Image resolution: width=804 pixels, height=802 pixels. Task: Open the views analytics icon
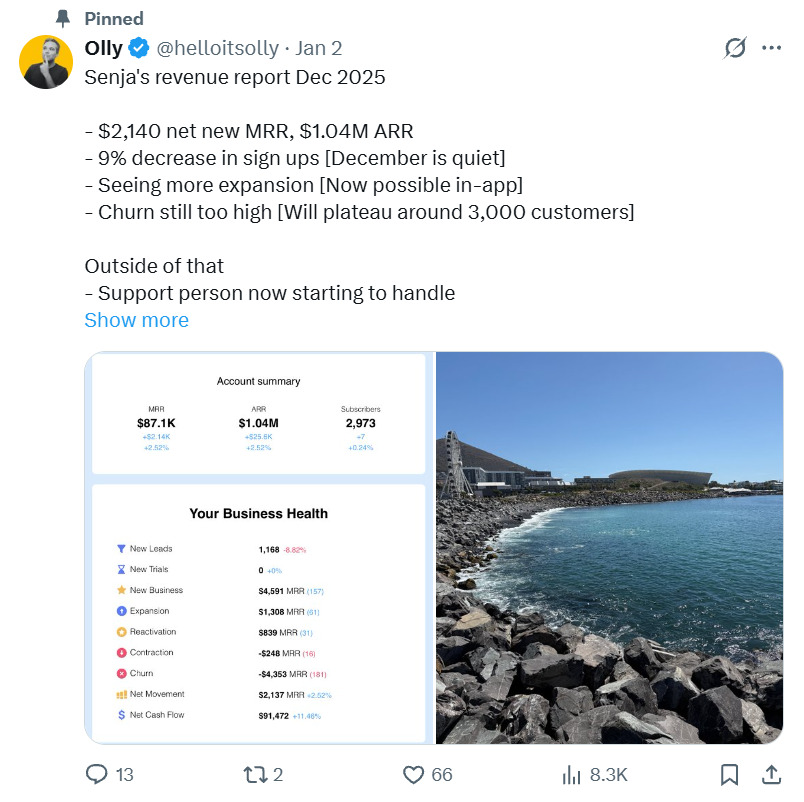click(x=572, y=774)
